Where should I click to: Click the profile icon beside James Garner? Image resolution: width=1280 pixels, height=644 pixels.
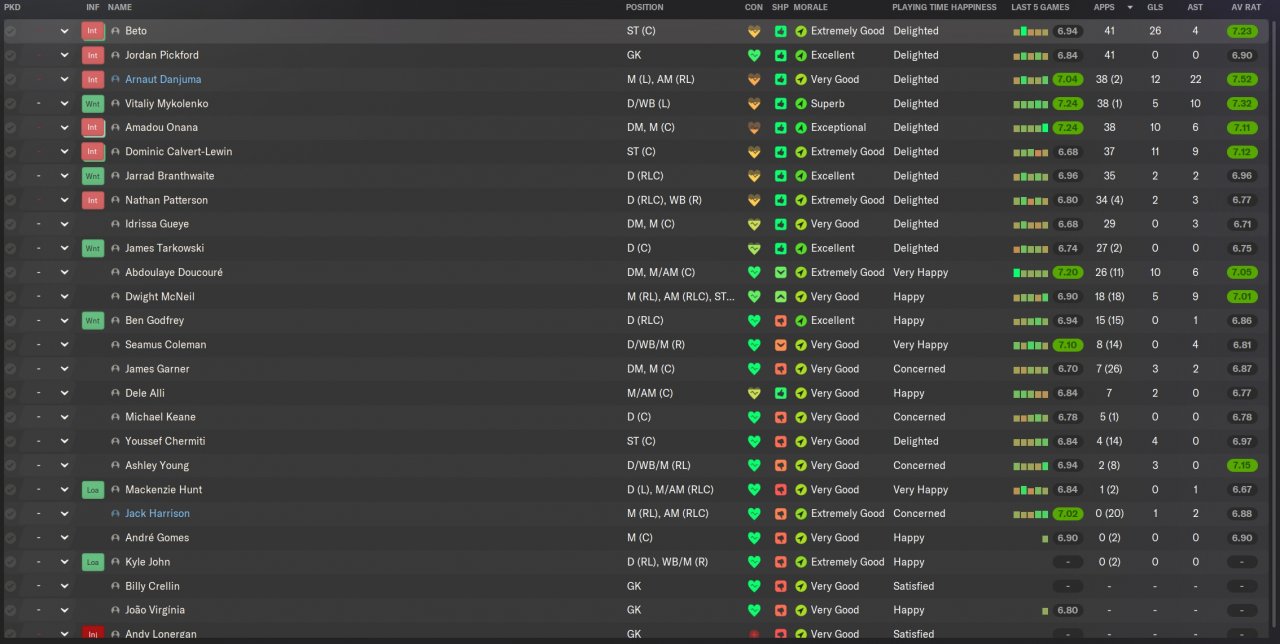[115, 369]
